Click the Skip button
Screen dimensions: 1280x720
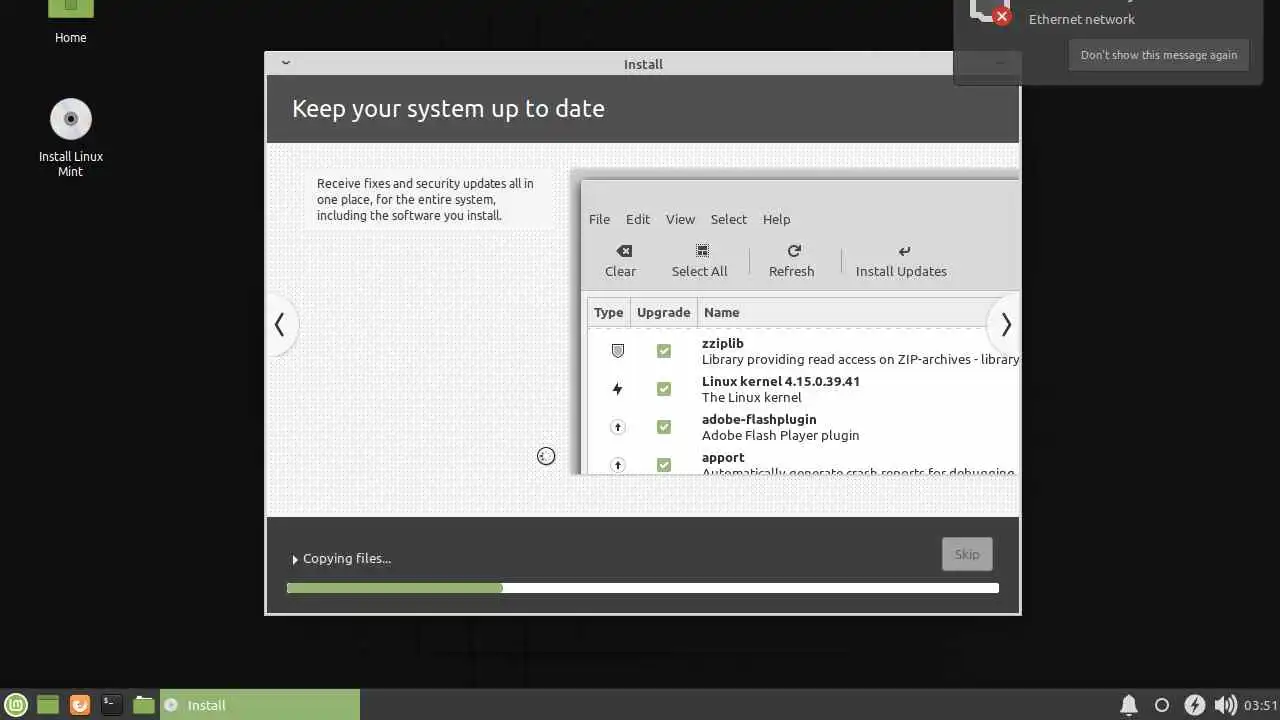click(x=967, y=554)
